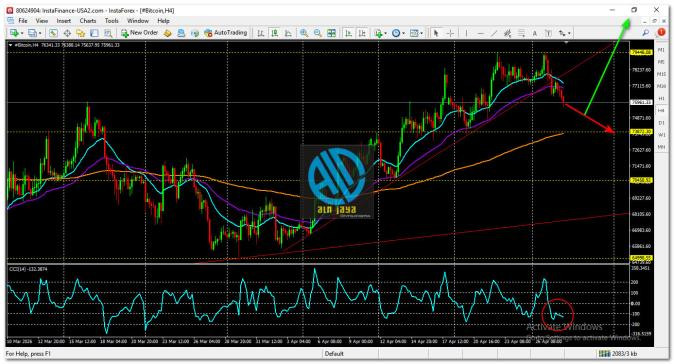Zoom in the chart with magnifier plus
The image size is (674, 364).
pyautogui.click(x=304, y=33)
